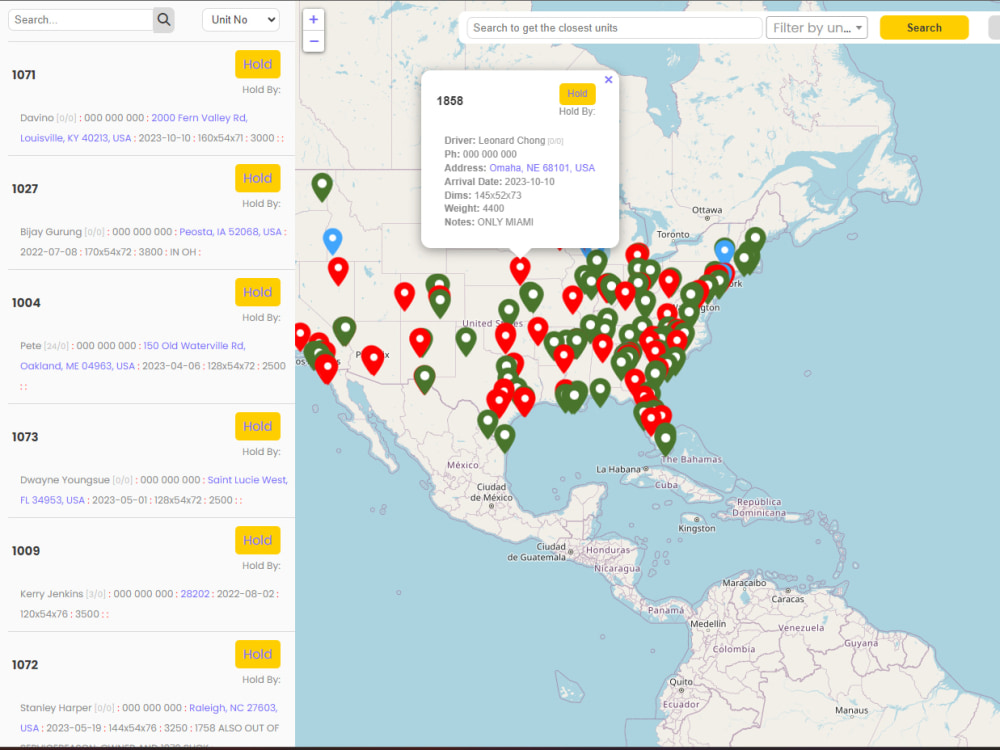This screenshot has width=1000, height=750.
Task: Click the ONLY MIAMI notes text
Action: [506, 222]
